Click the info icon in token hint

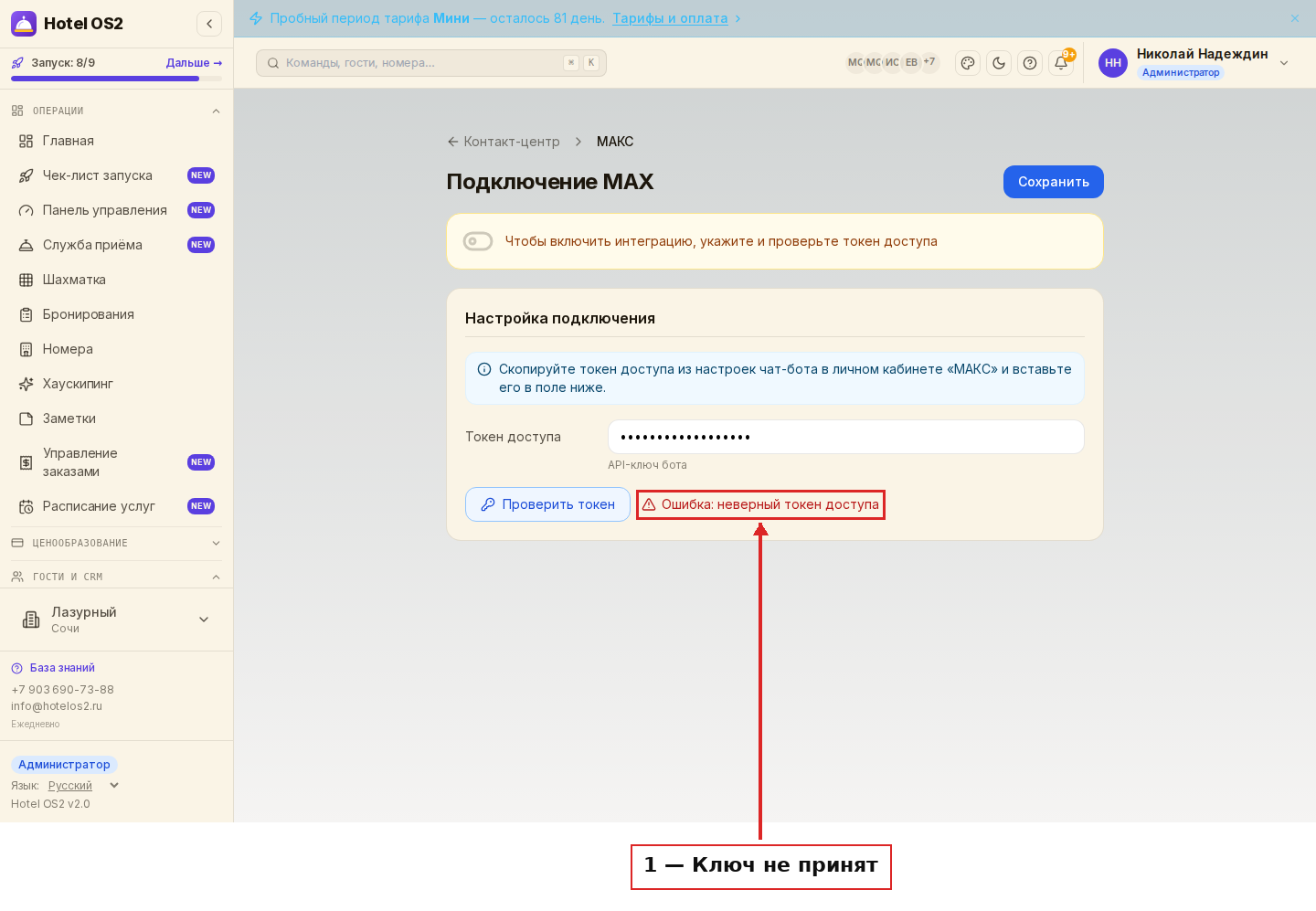484,370
